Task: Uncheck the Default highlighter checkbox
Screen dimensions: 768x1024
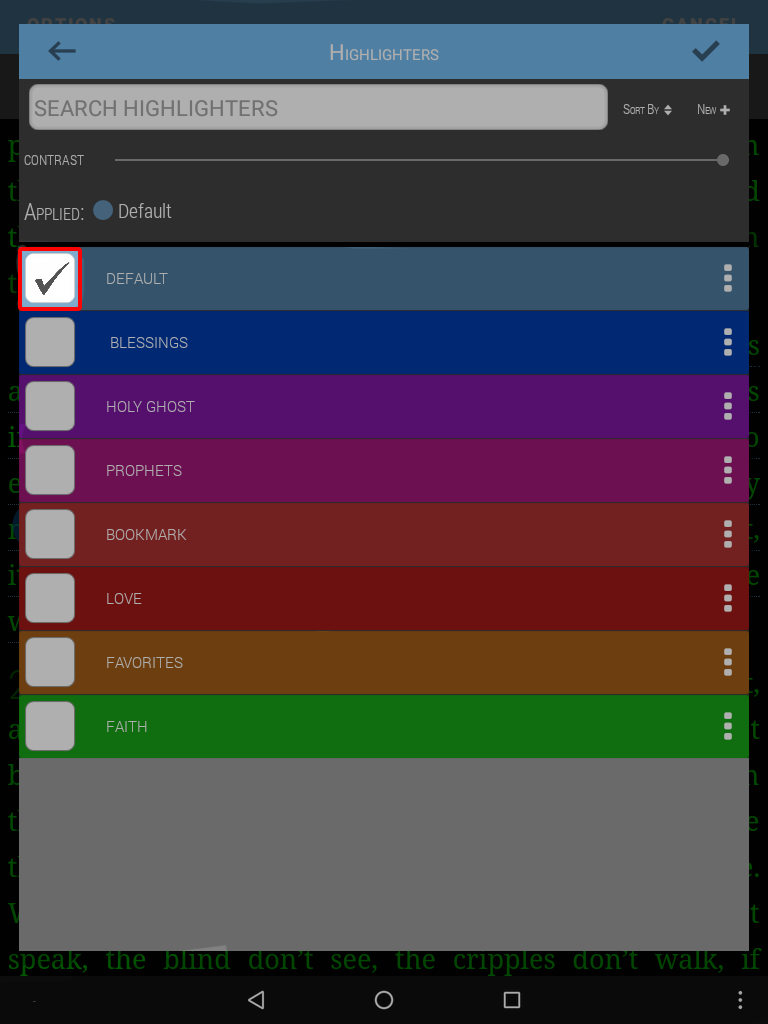Action: point(50,279)
